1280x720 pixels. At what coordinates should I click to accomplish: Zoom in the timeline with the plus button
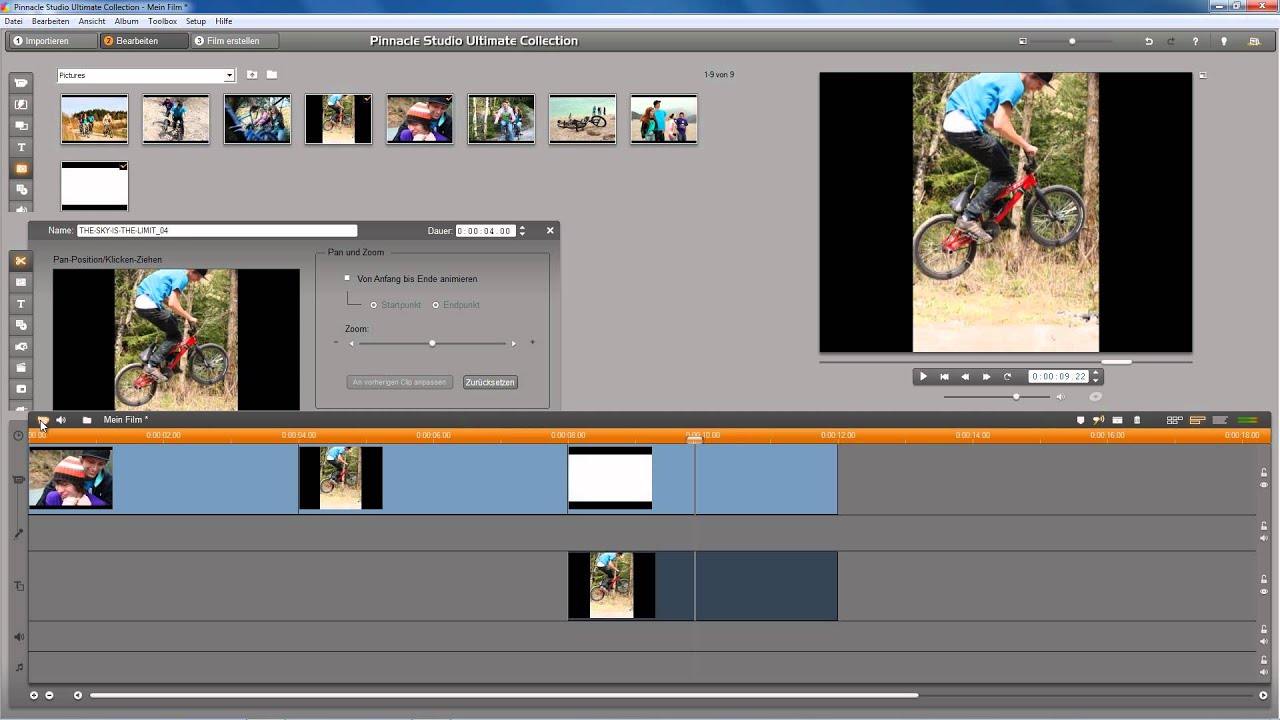coord(34,695)
